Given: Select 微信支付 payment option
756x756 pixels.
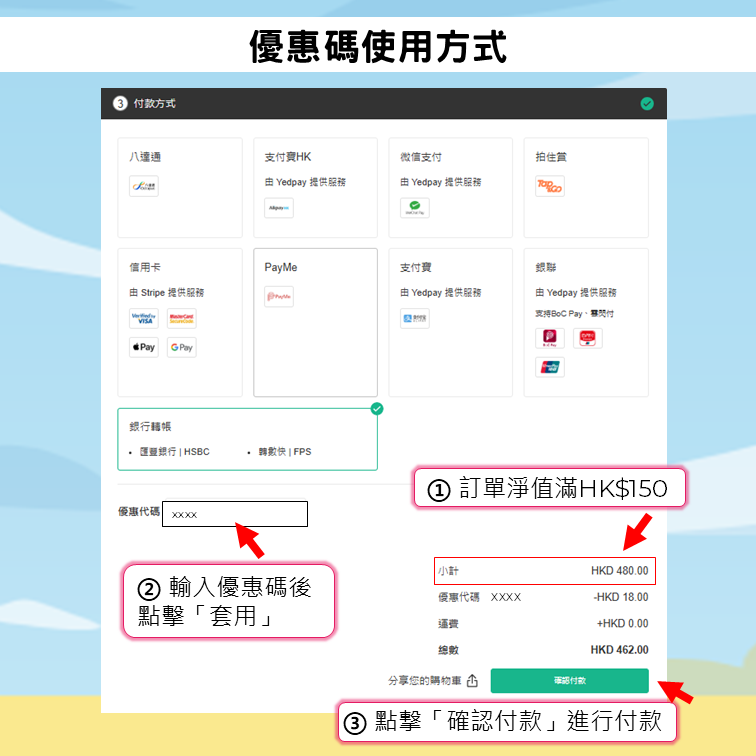Looking at the screenshot, I should (450, 188).
